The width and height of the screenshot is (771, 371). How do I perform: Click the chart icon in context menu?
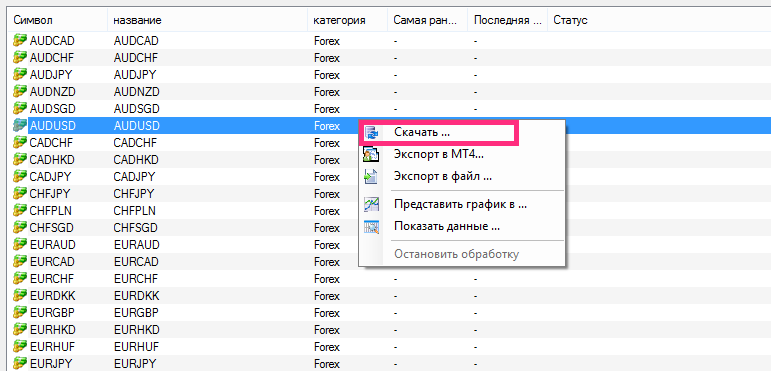click(371, 204)
